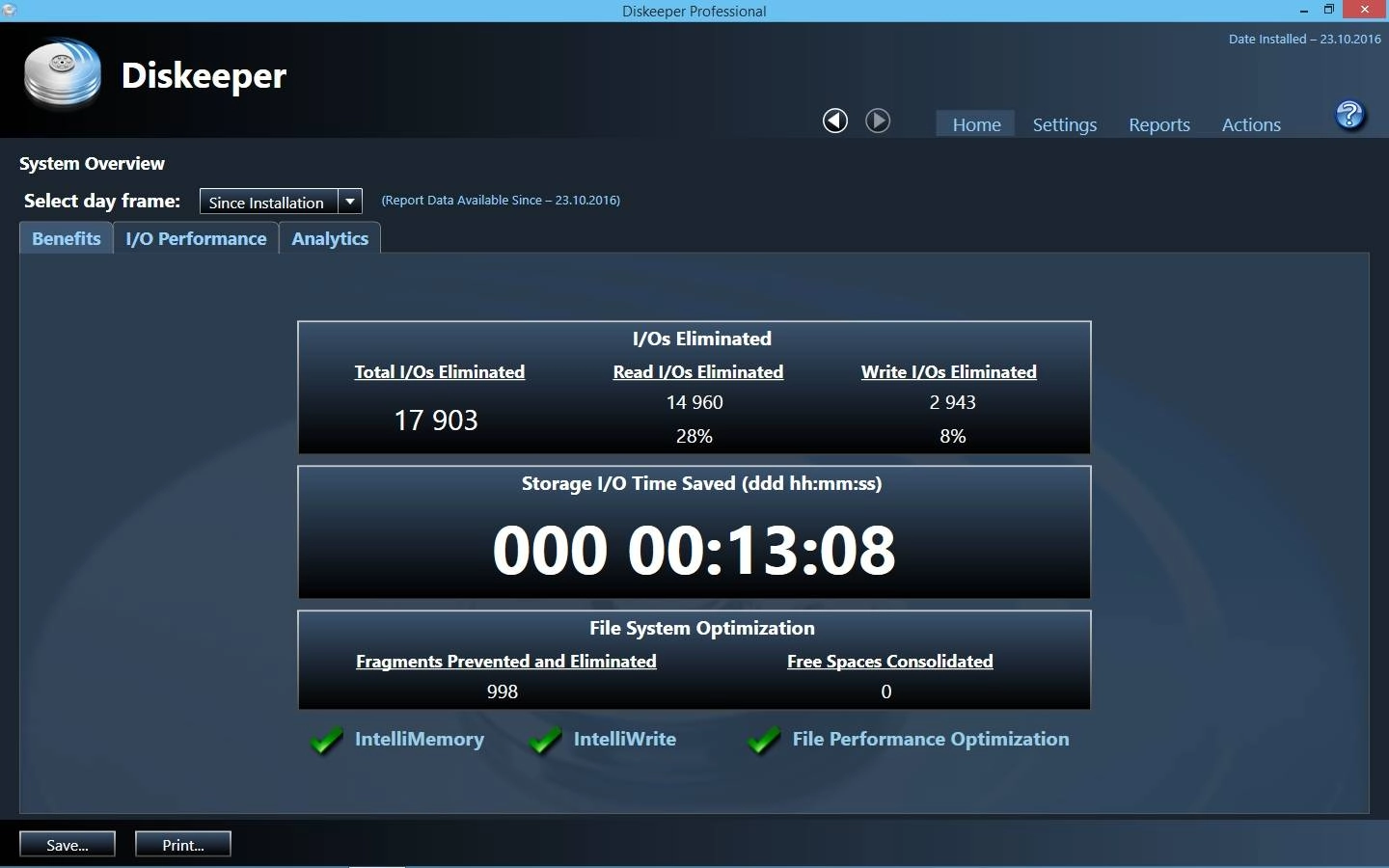1389x868 pixels.
Task: Click the Date Installed – 23.10.2016 text
Action: 1305,40
